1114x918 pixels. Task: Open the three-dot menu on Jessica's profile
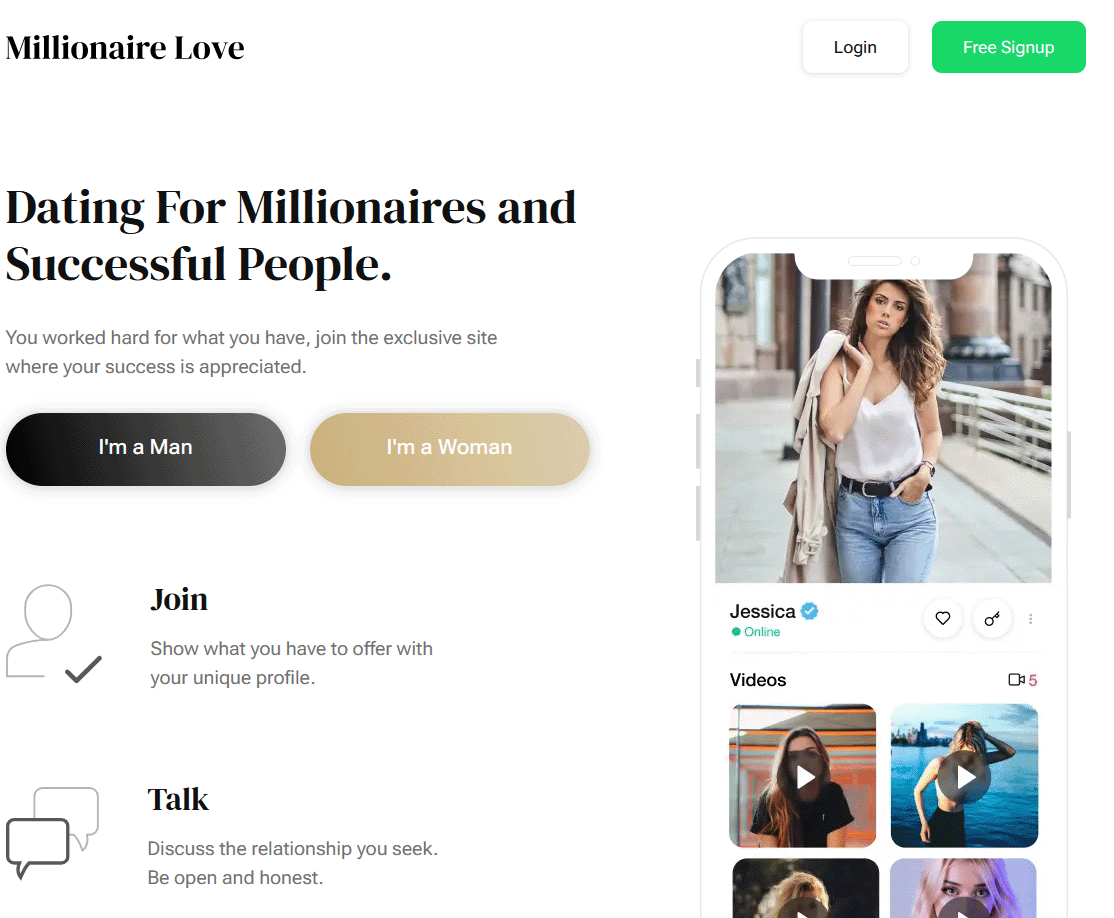pyautogui.click(x=1030, y=619)
